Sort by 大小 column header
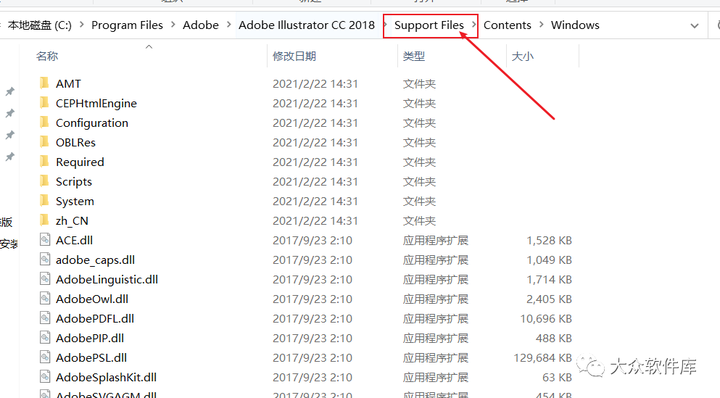This screenshot has height=398, width=720. coord(523,56)
